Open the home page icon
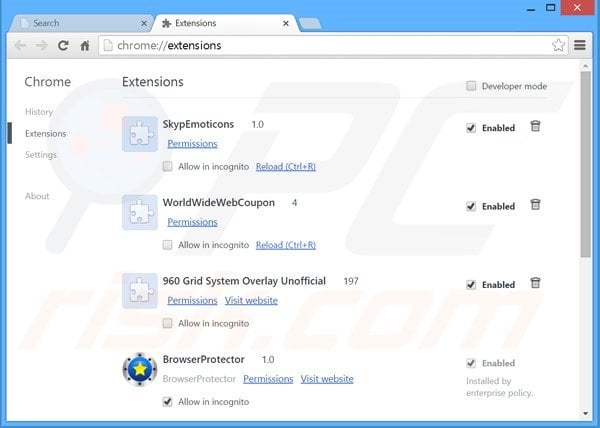600x428 pixels. (x=85, y=46)
